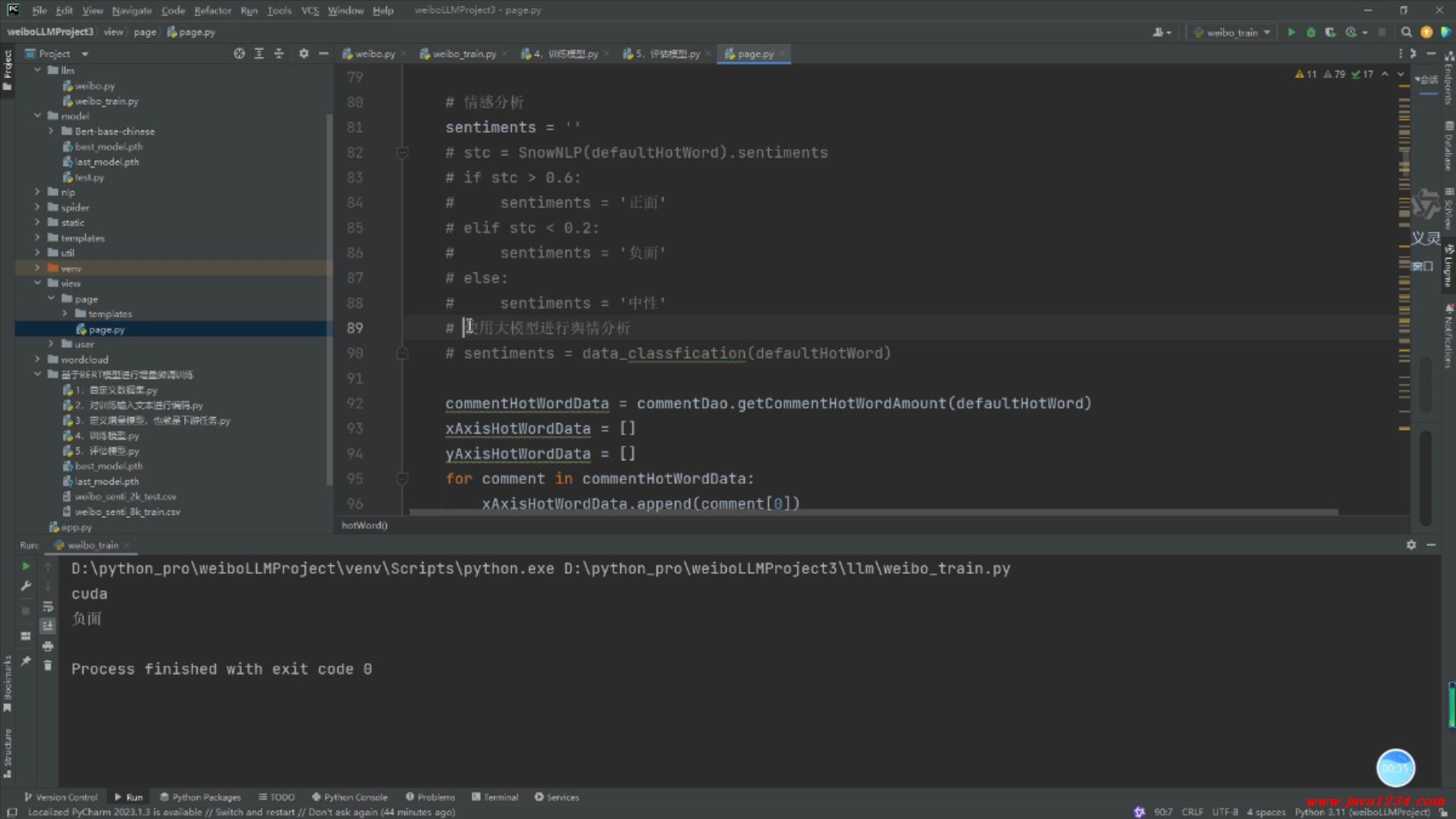This screenshot has height=819, width=1456.
Task: Click editor horizontal scrollbar
Action: [872, 513]
